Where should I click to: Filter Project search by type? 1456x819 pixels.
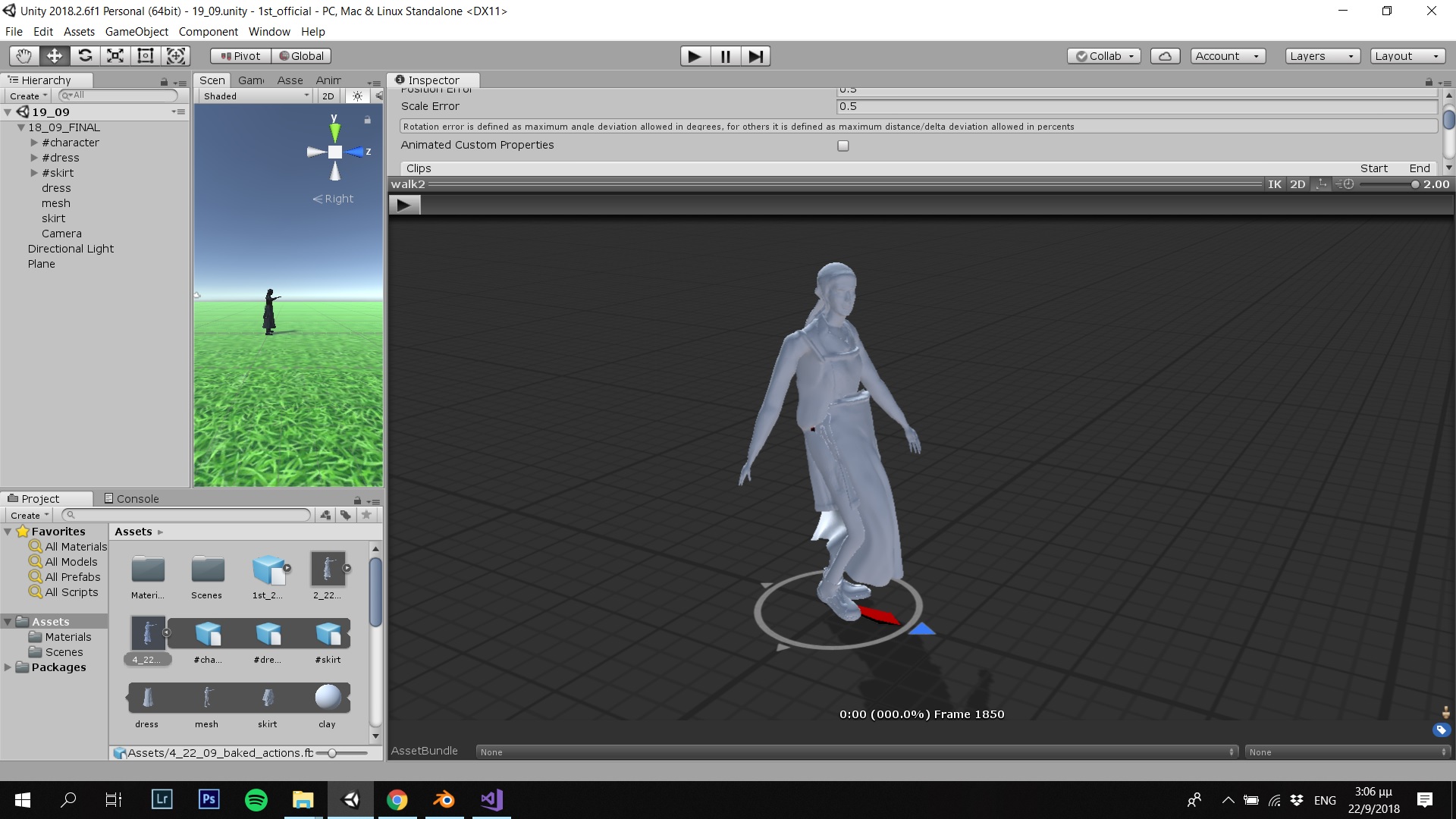click(x=325, y=515)
